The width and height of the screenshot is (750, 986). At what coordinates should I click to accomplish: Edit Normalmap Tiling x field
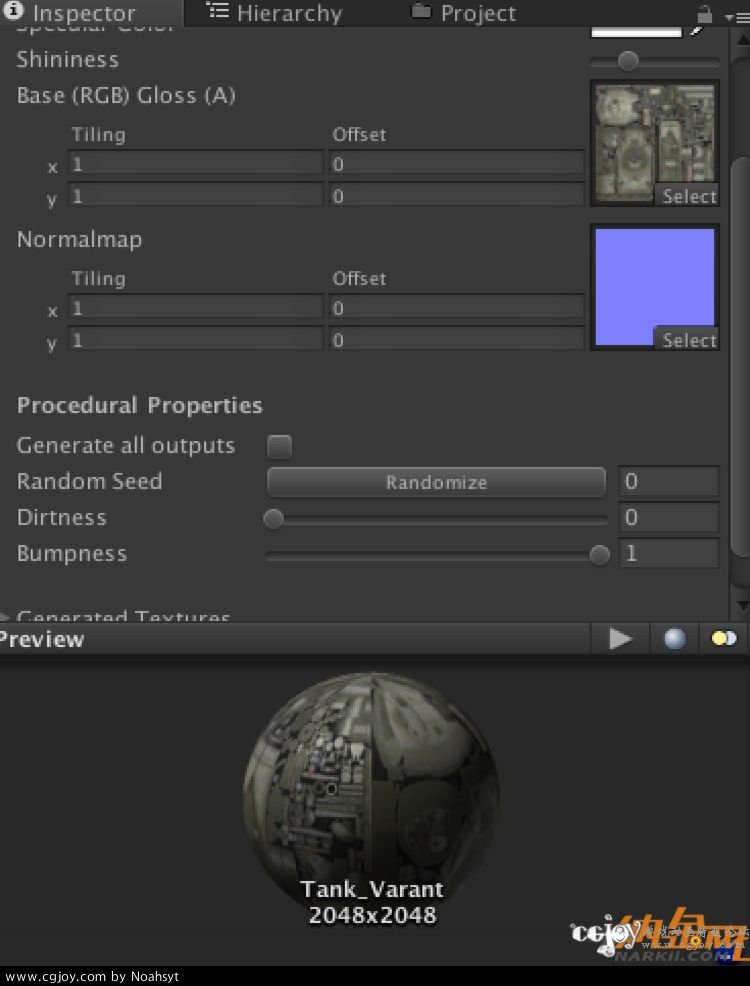[x=196, y=308]
